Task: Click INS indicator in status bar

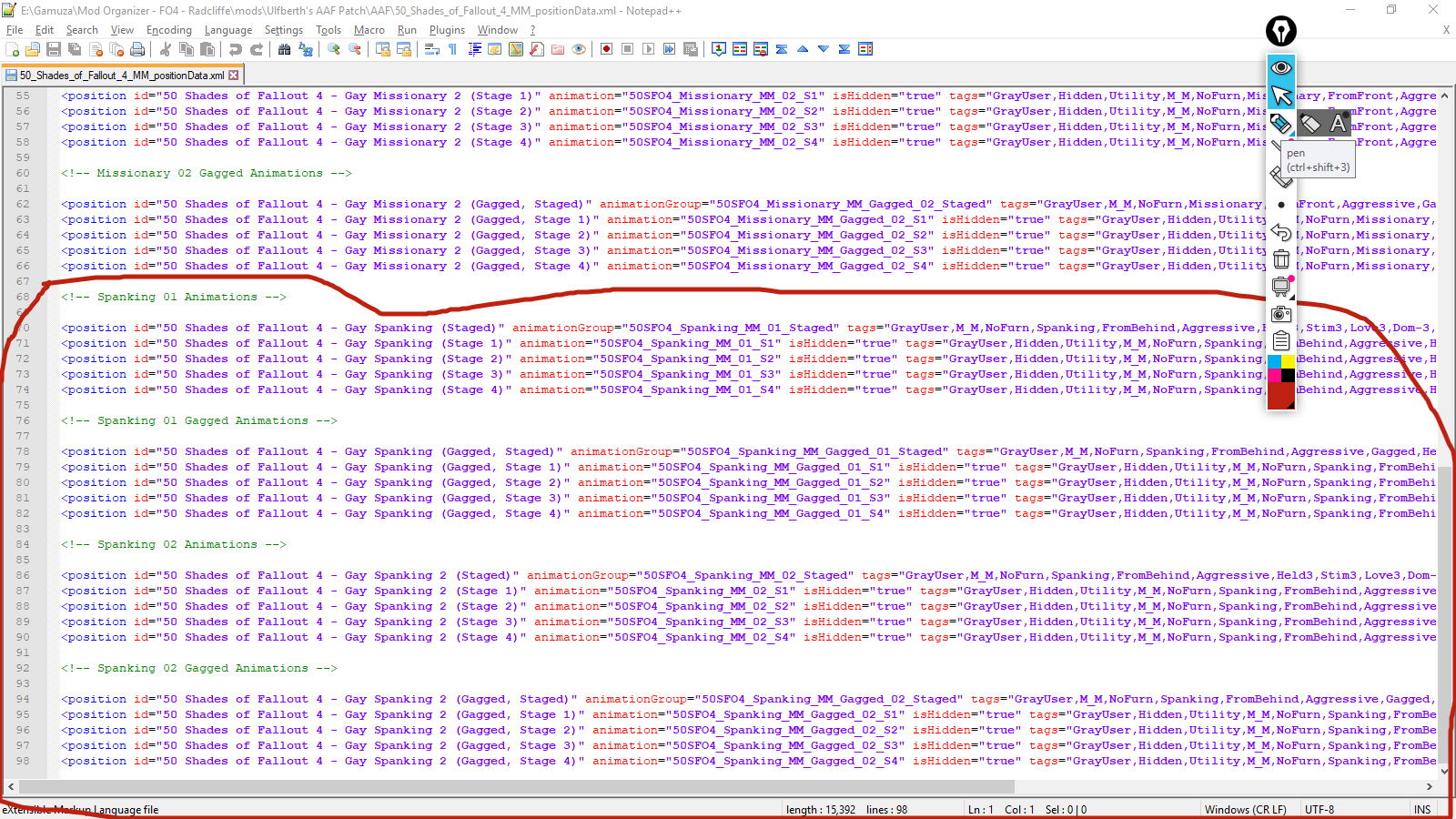Action: pos(1422,809)
